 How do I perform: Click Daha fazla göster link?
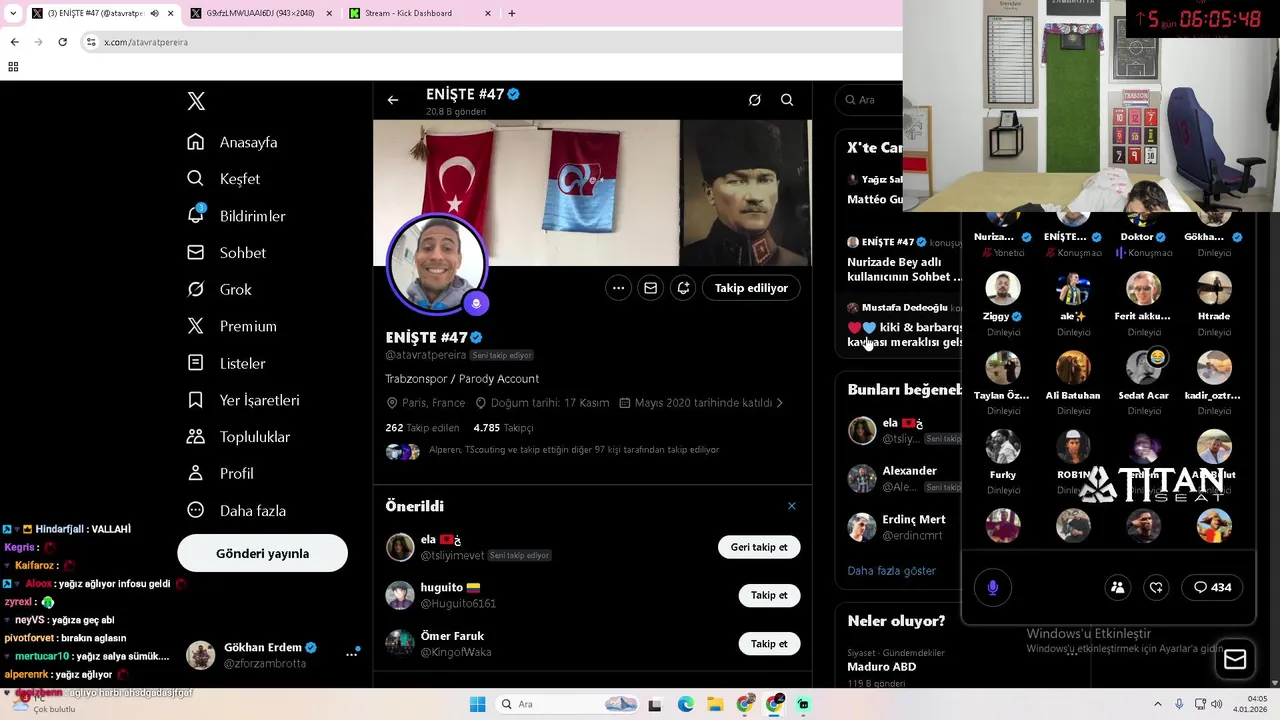(x=891, y=571)
